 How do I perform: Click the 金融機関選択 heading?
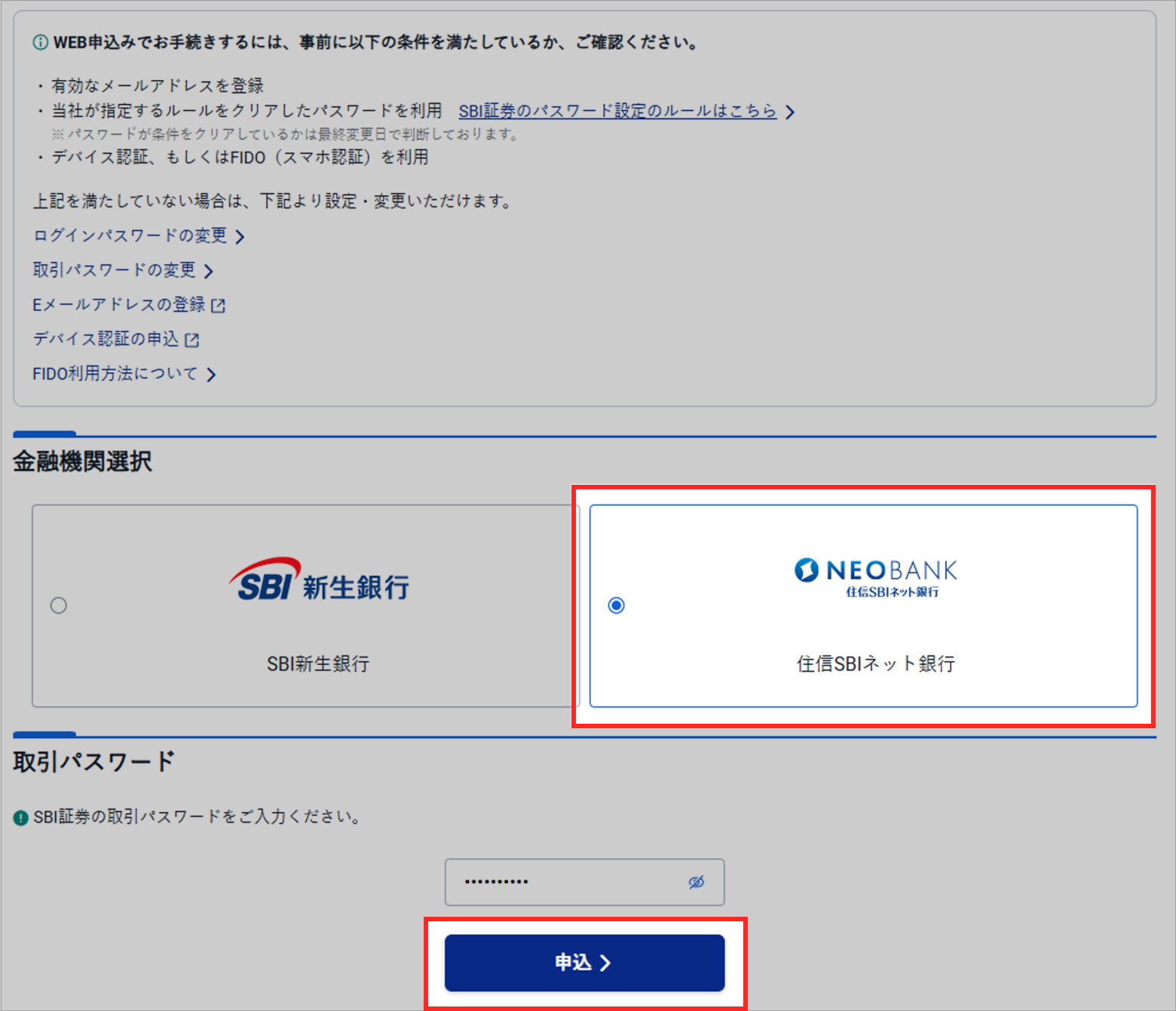point(82,461)
